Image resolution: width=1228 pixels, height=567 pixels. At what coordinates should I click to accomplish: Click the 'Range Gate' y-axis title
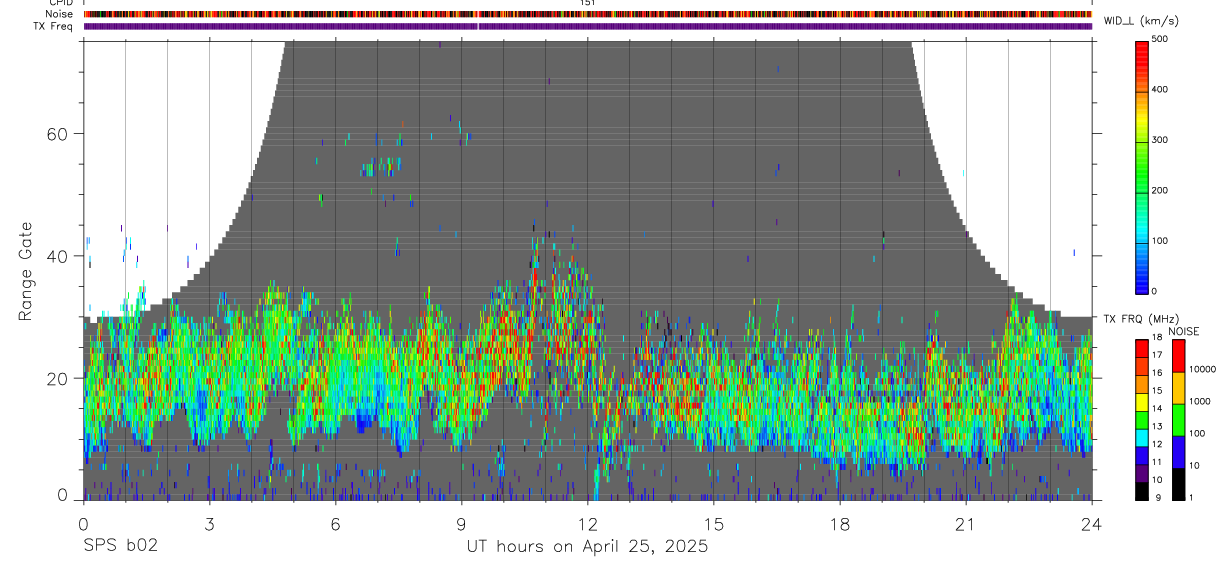click(x=26, y=270)
